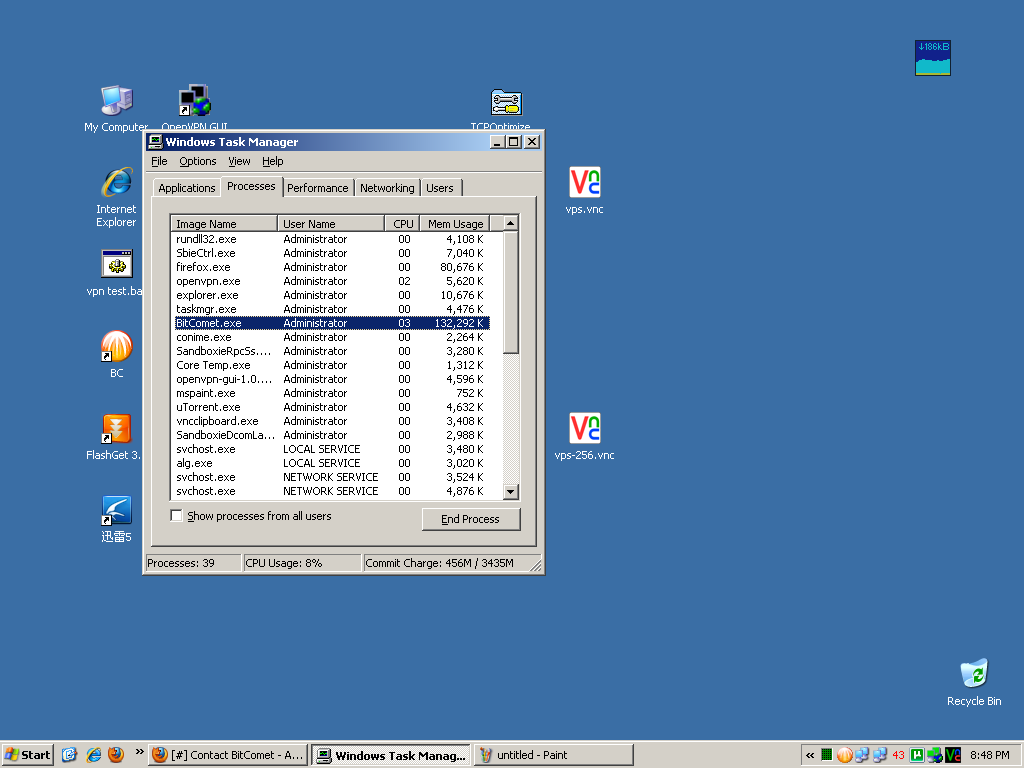Click the Task Manager title bar icon
The height and width of the screenshot is (768, 1024).
155,142
